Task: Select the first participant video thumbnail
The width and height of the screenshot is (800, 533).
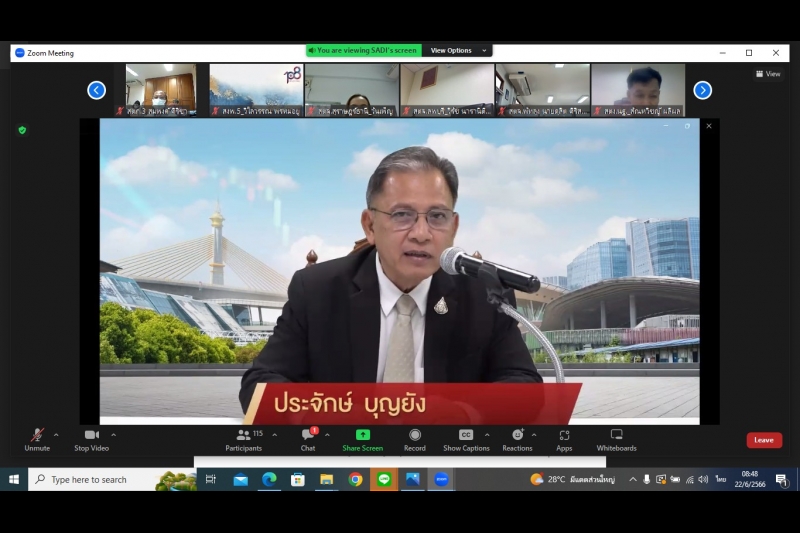Action: (160, 89)
